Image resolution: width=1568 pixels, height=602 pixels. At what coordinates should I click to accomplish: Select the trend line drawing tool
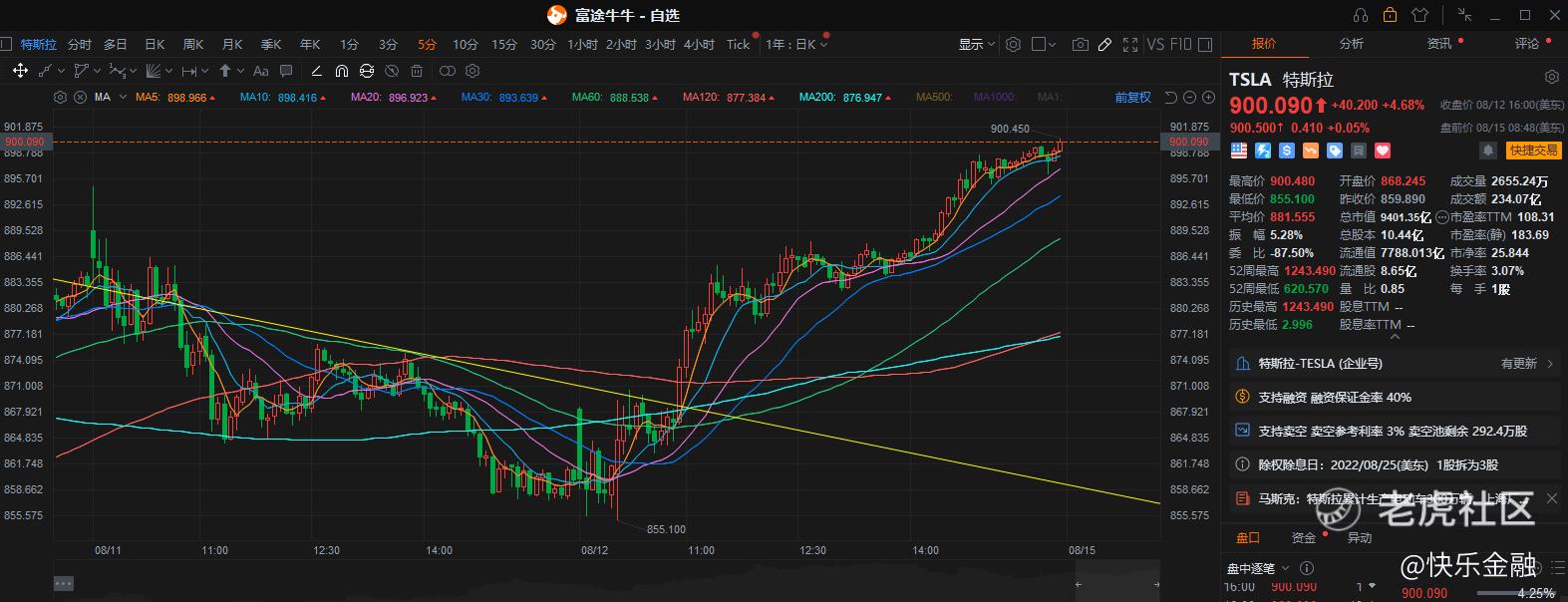point(45,71)
